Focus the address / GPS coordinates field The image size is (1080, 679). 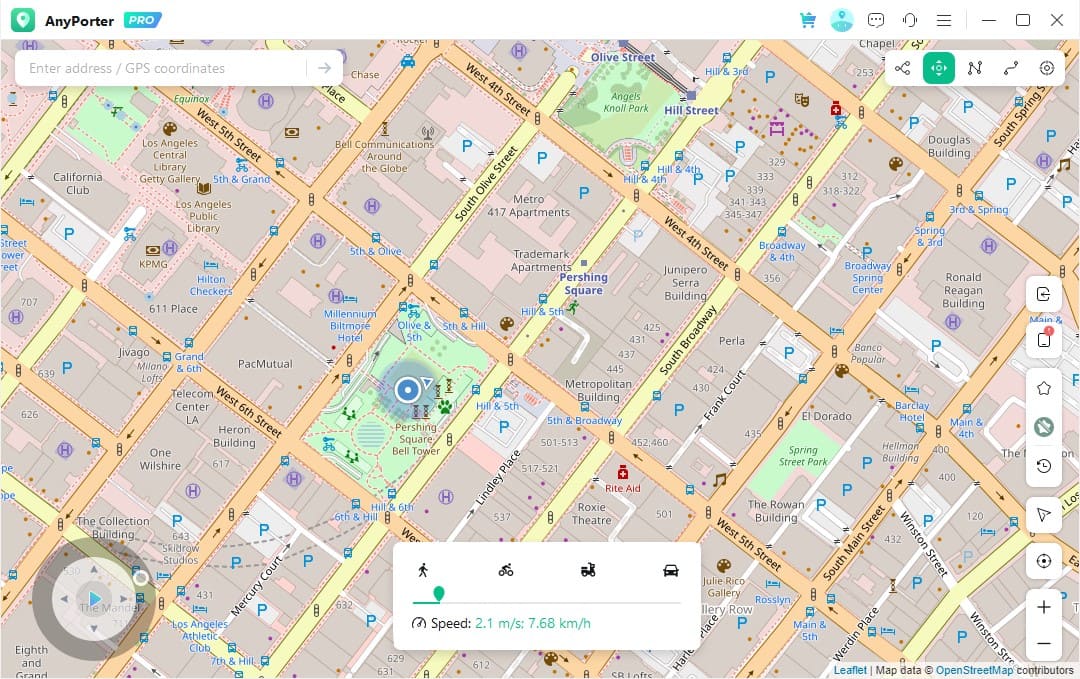point(164,68)
